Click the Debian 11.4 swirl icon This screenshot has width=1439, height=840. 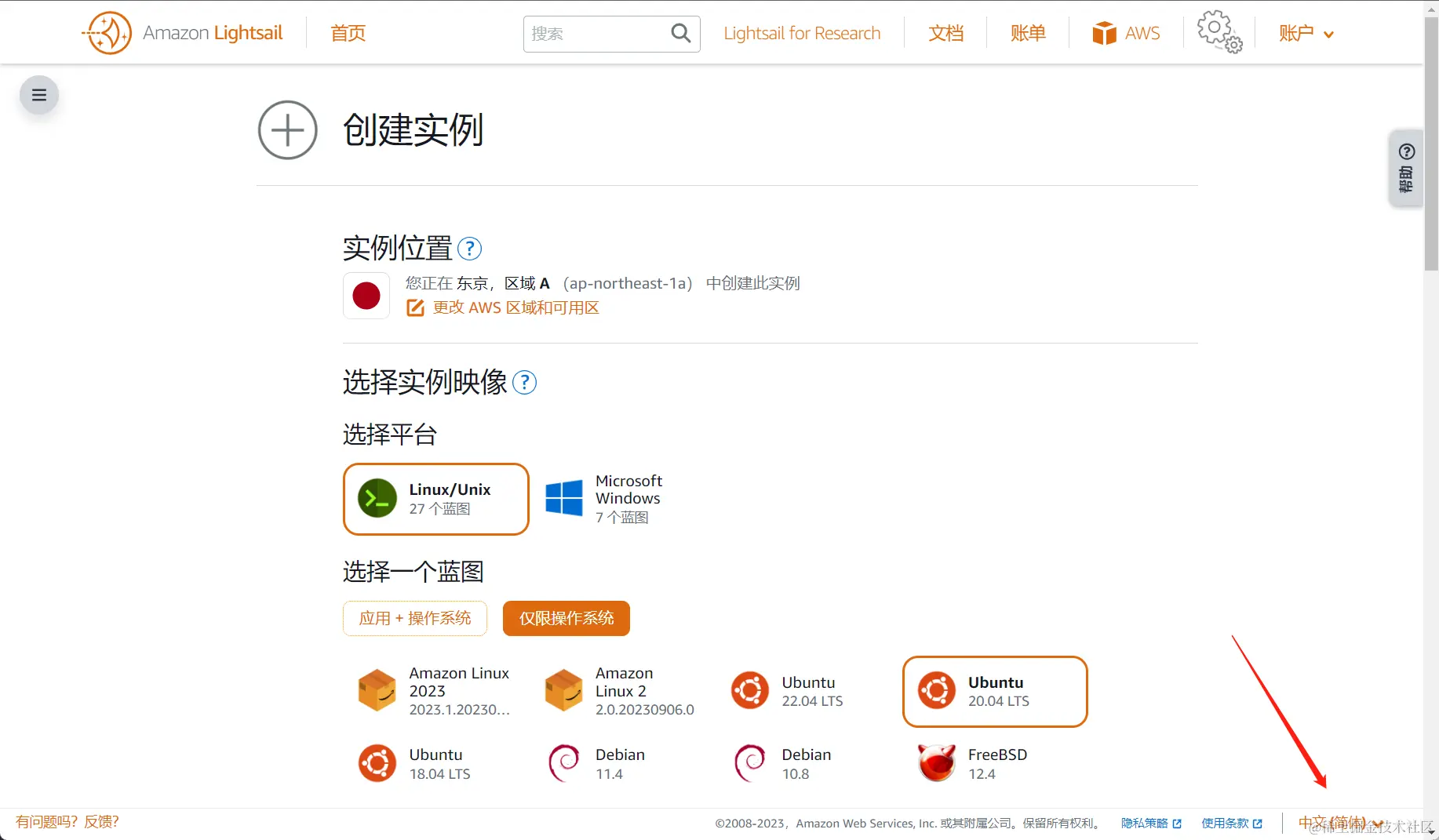(x=564, y=763)
